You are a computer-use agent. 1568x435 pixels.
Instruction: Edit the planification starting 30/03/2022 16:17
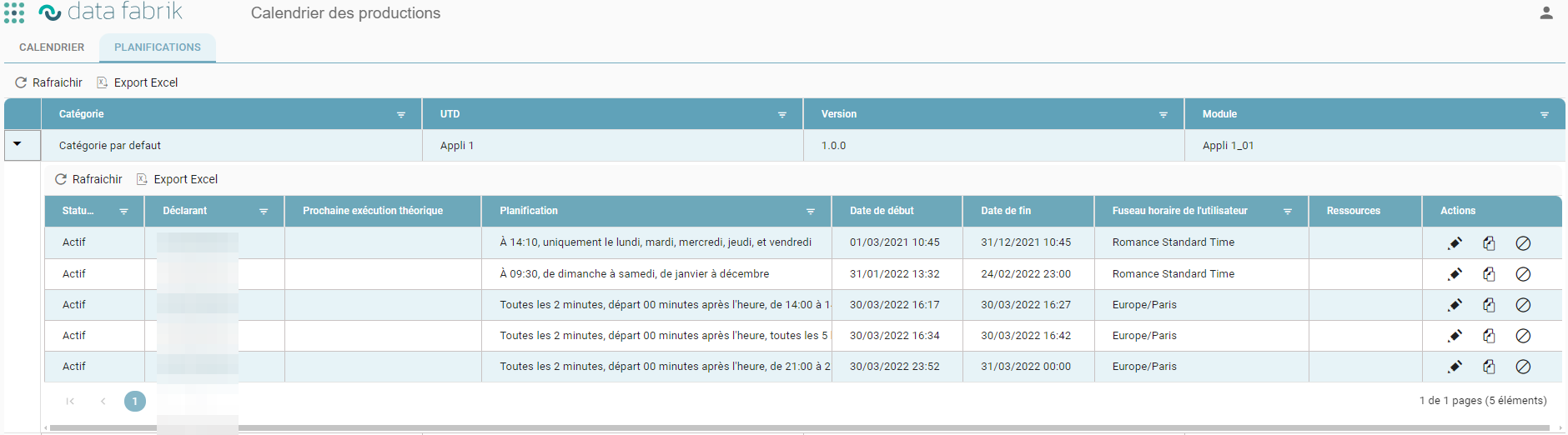pyautogui.click(x=1455, y=305)
